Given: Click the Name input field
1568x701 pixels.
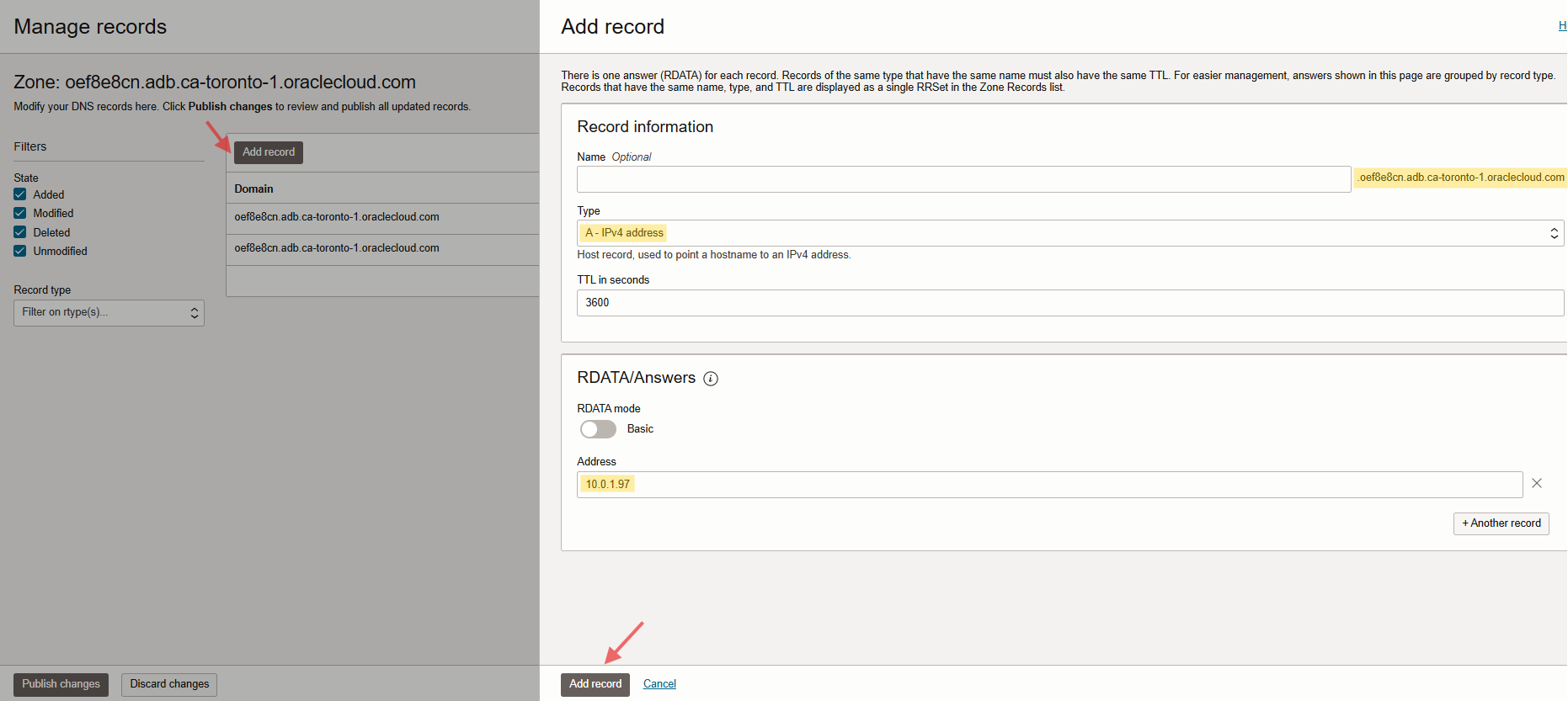Looking at the screenshot, I should click(963, 179).
